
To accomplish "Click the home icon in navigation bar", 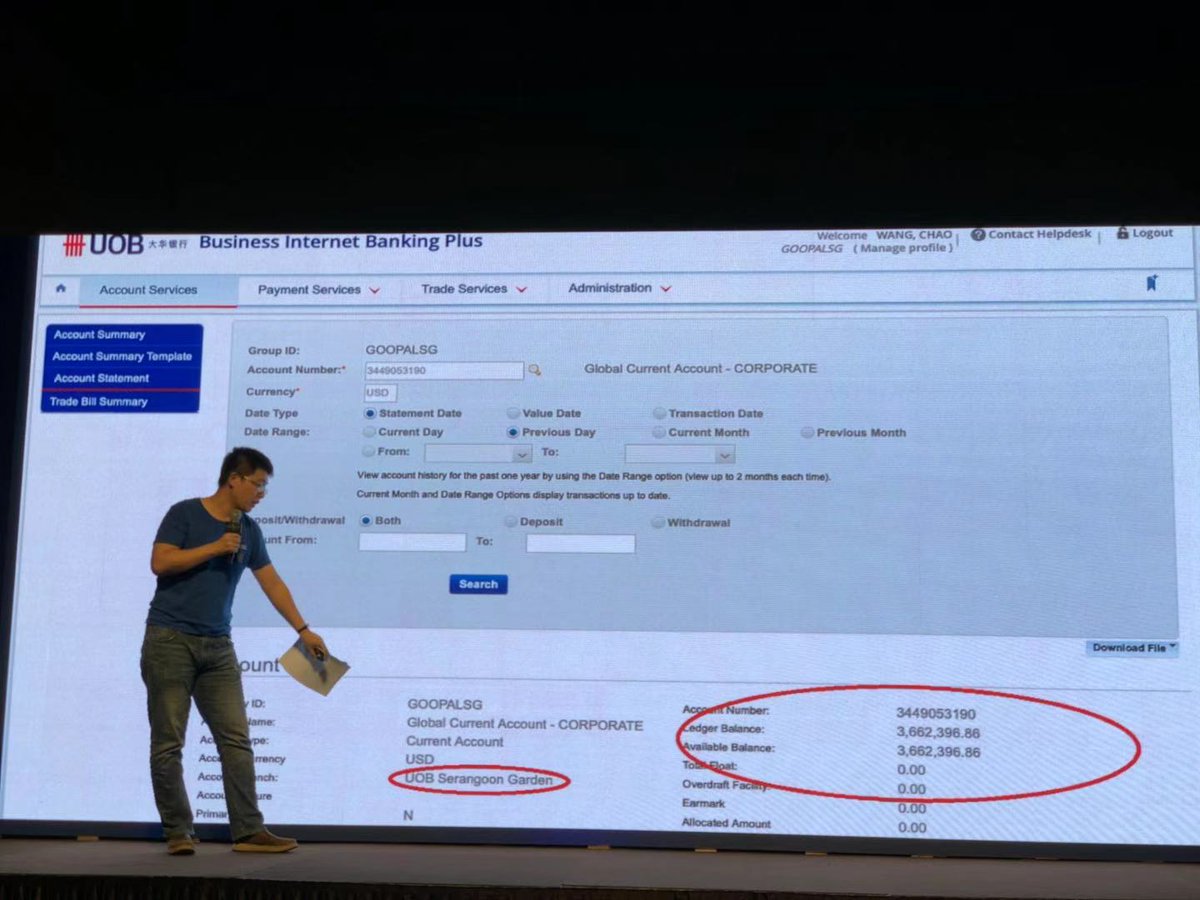I will [x=61, y=288].
